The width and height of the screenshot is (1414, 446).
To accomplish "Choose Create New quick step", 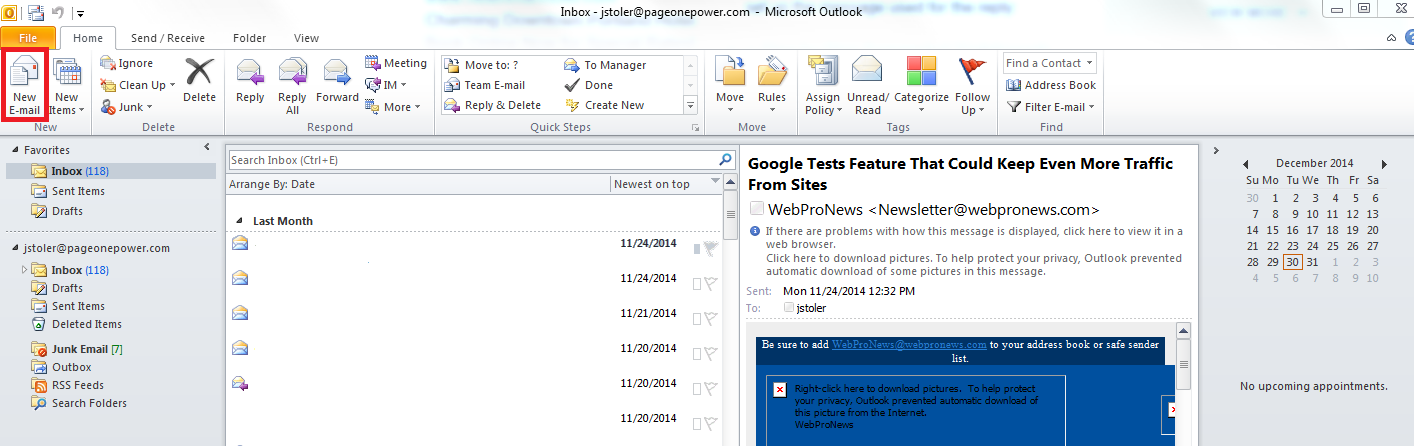I will point(605,105).
